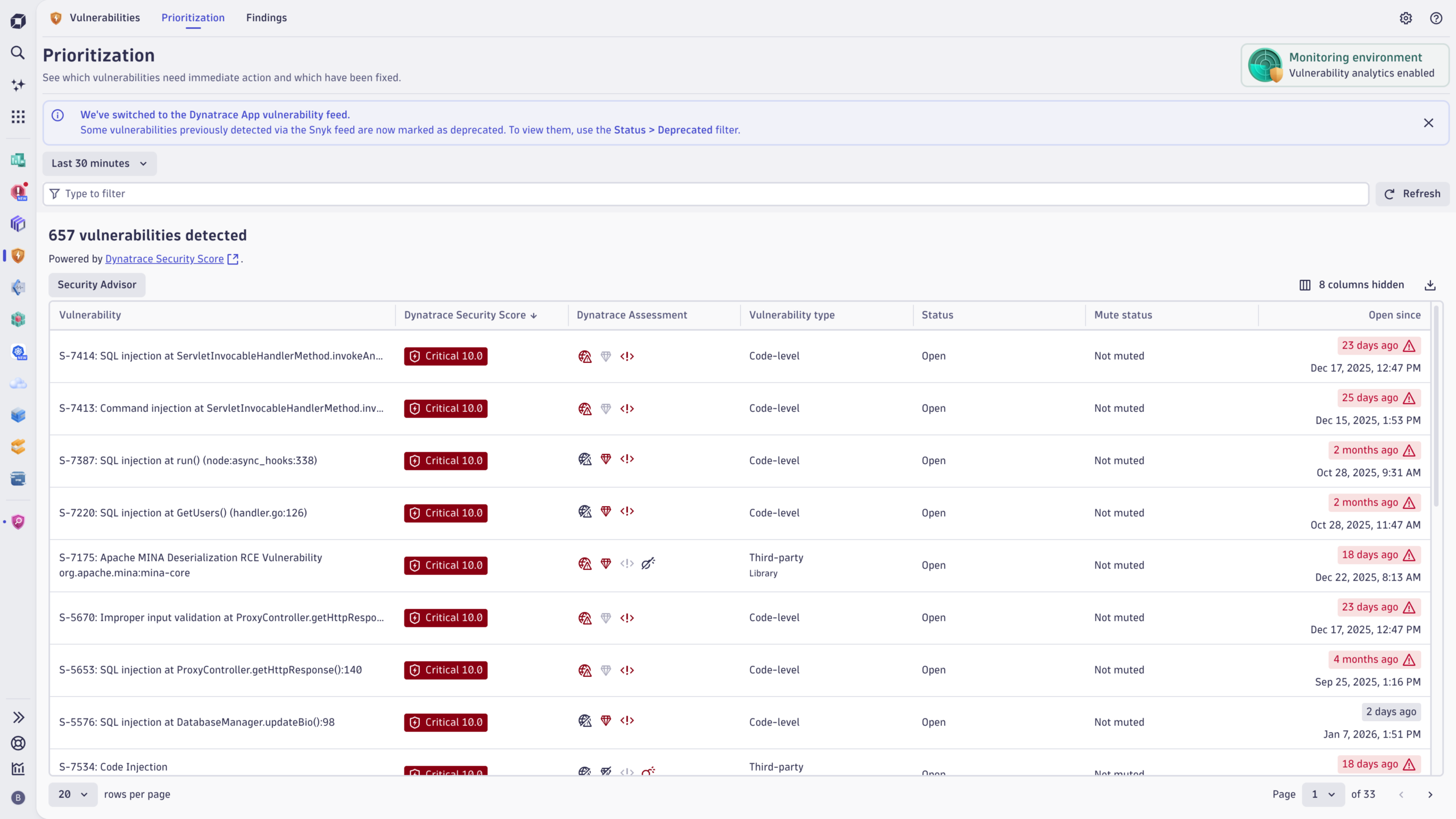Open the search panel from the sidebar

coord(18,53)
